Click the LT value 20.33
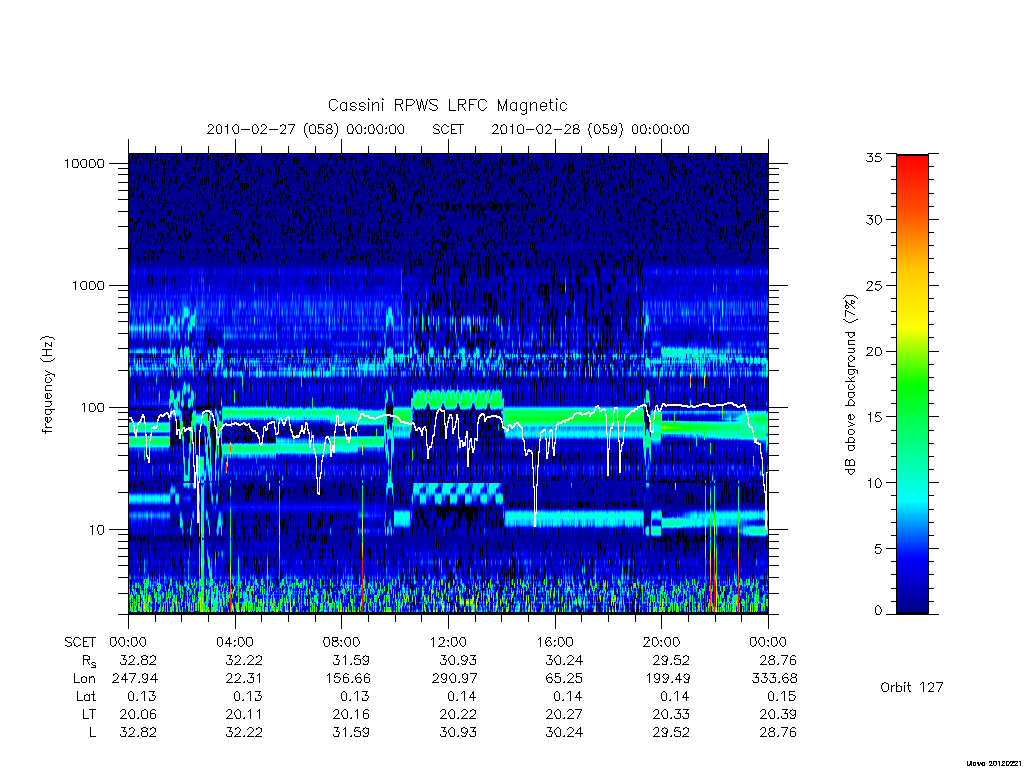Viewport: 1024px width, 768px height. pos(671,714)
